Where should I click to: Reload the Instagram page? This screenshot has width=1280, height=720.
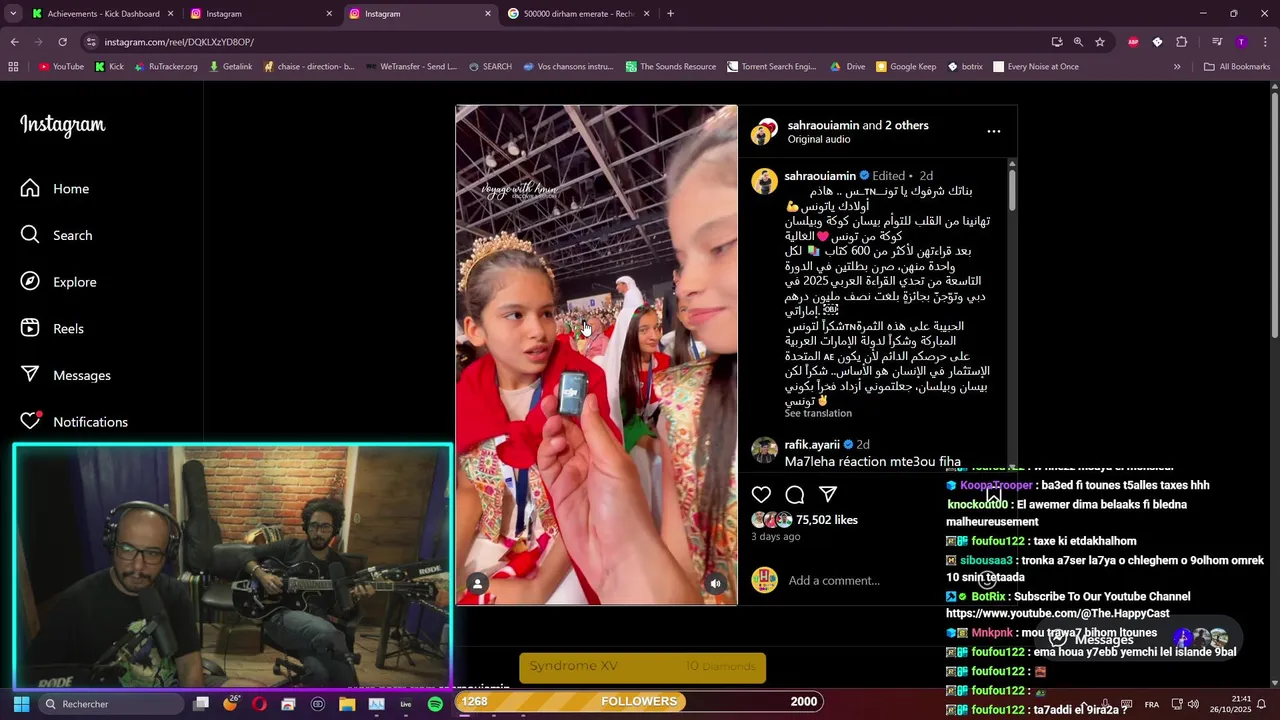(x=62, y=42)
